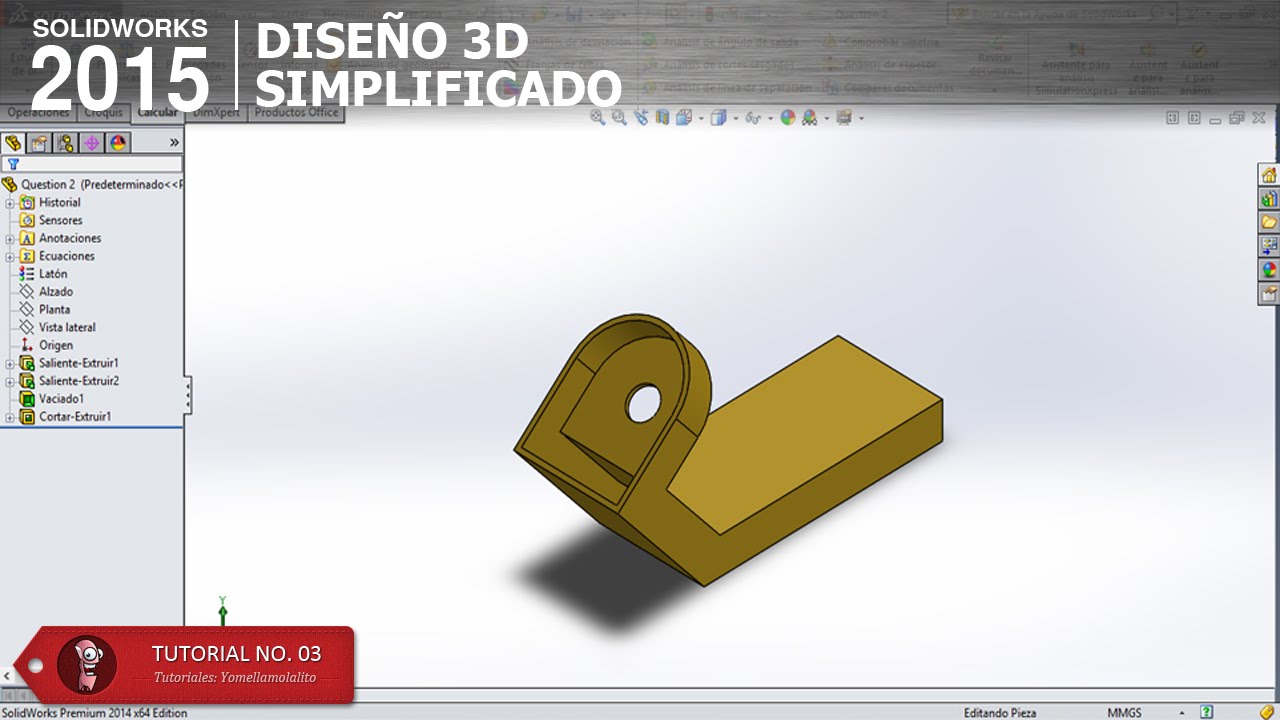The height and width of the screenshot is (720, 1280).
Task: Open the Design Library task pane icon
Action: [1269, 199]
